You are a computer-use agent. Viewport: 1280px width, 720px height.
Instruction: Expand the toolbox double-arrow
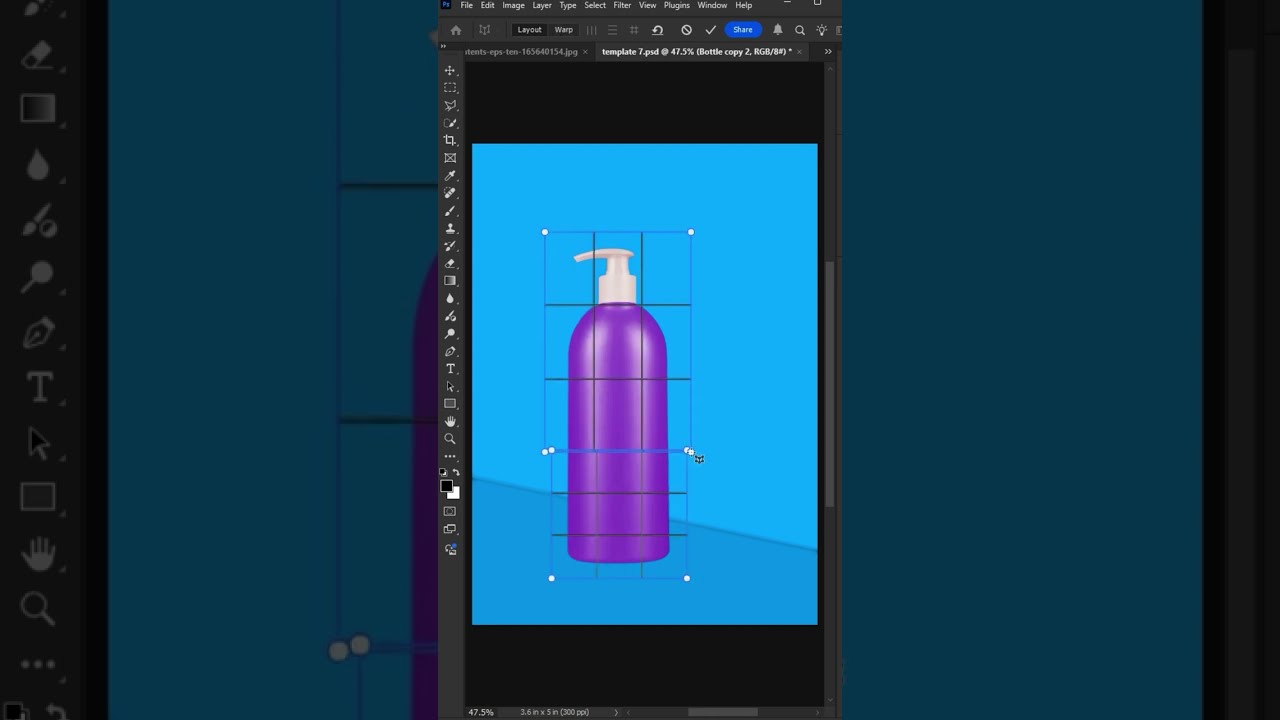point(443,46)
